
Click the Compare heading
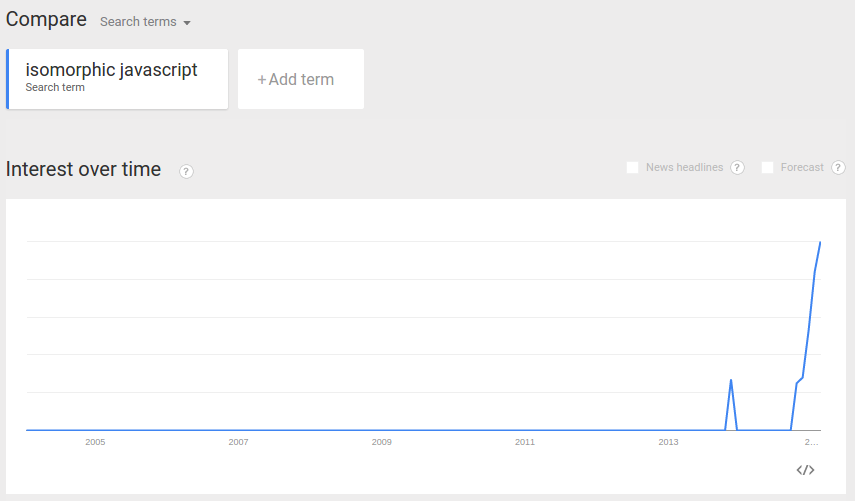coord(46,20)
